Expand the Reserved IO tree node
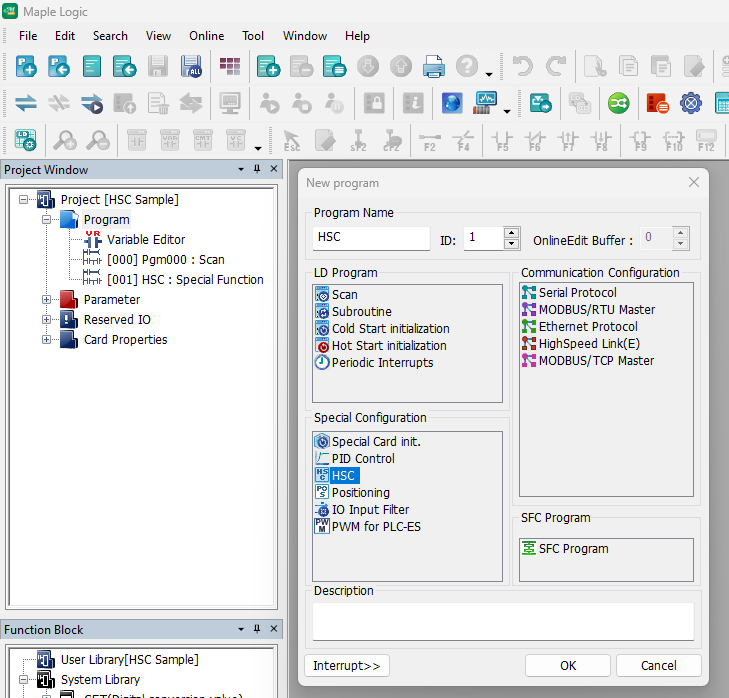 tap(46, 319)
